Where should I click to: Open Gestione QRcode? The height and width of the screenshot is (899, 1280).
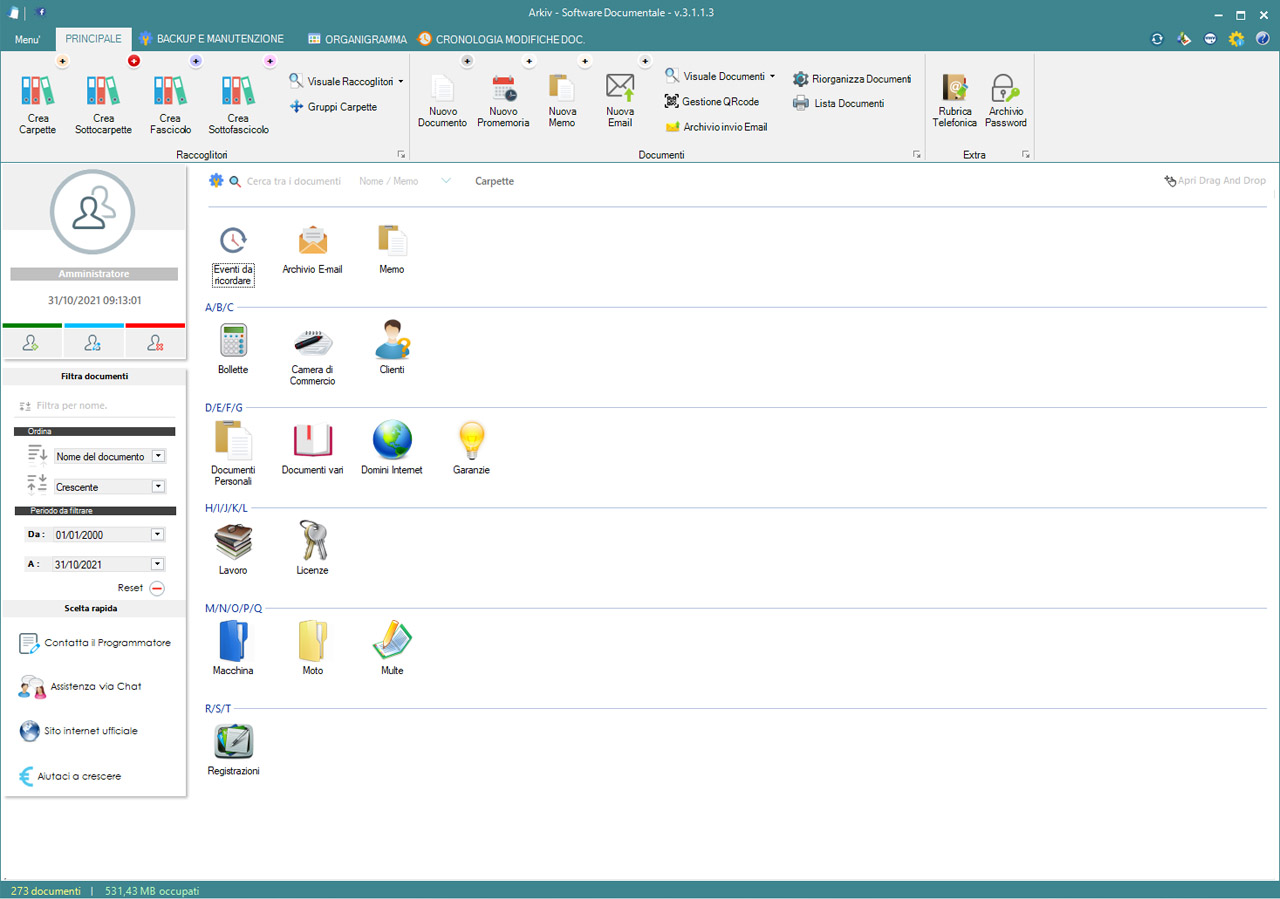coord(712,102)
